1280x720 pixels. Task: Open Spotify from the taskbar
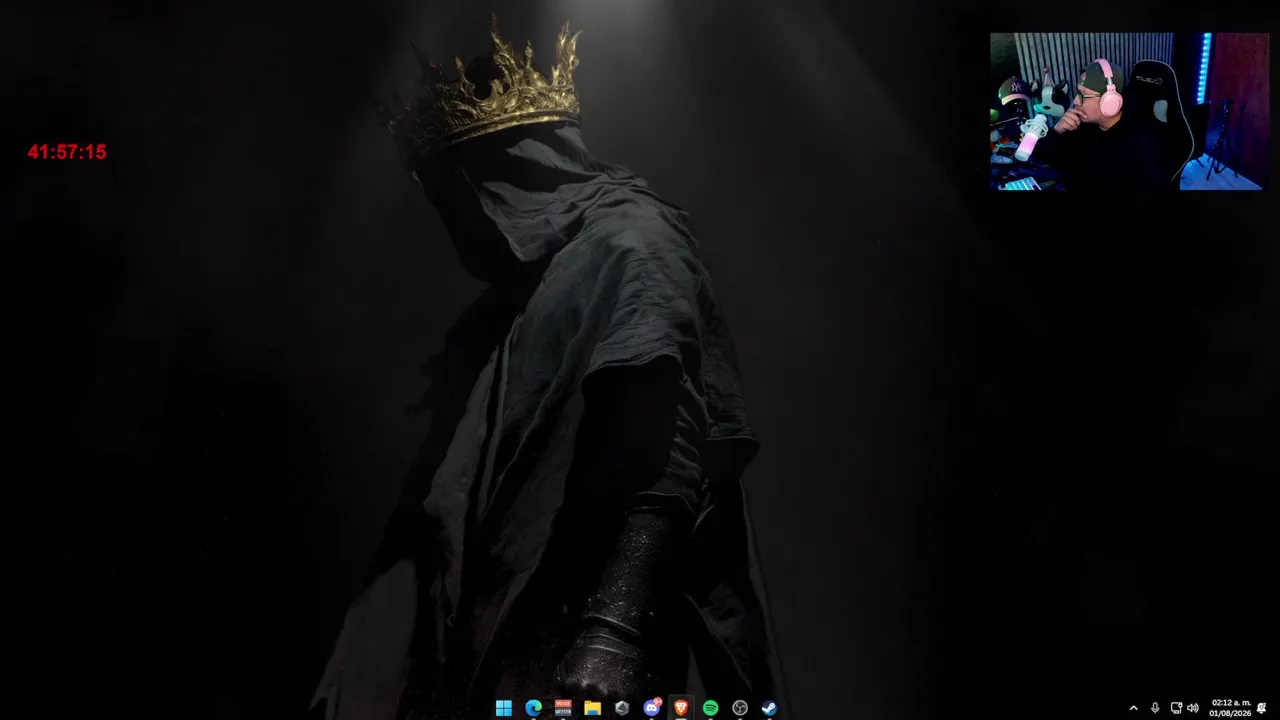tap(710, 708)
